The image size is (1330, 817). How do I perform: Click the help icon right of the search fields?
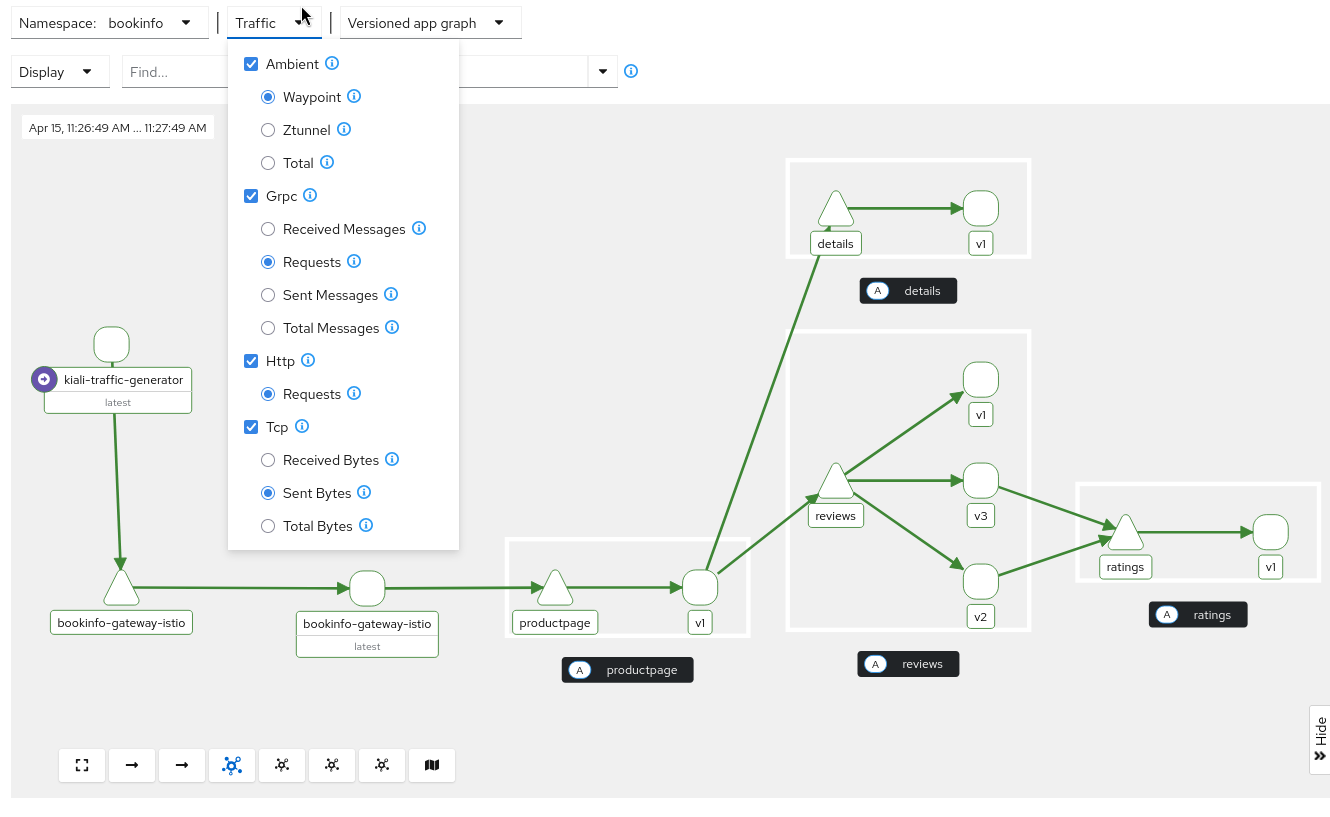[631, 71]
